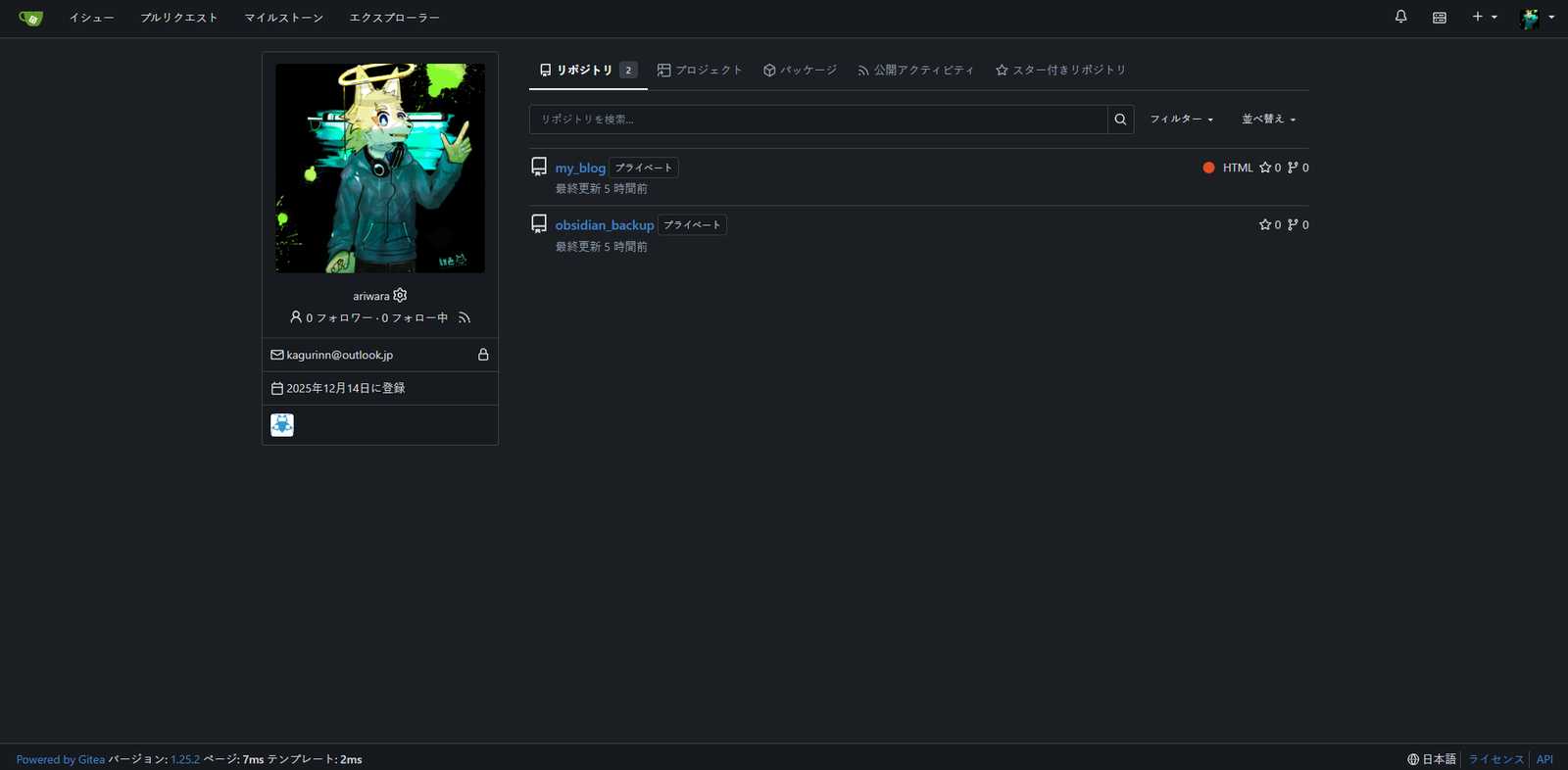Expand the create new plus dropdown
Image resolution: width=1568 pixels, height=770 pixels.
[1484, 17]
